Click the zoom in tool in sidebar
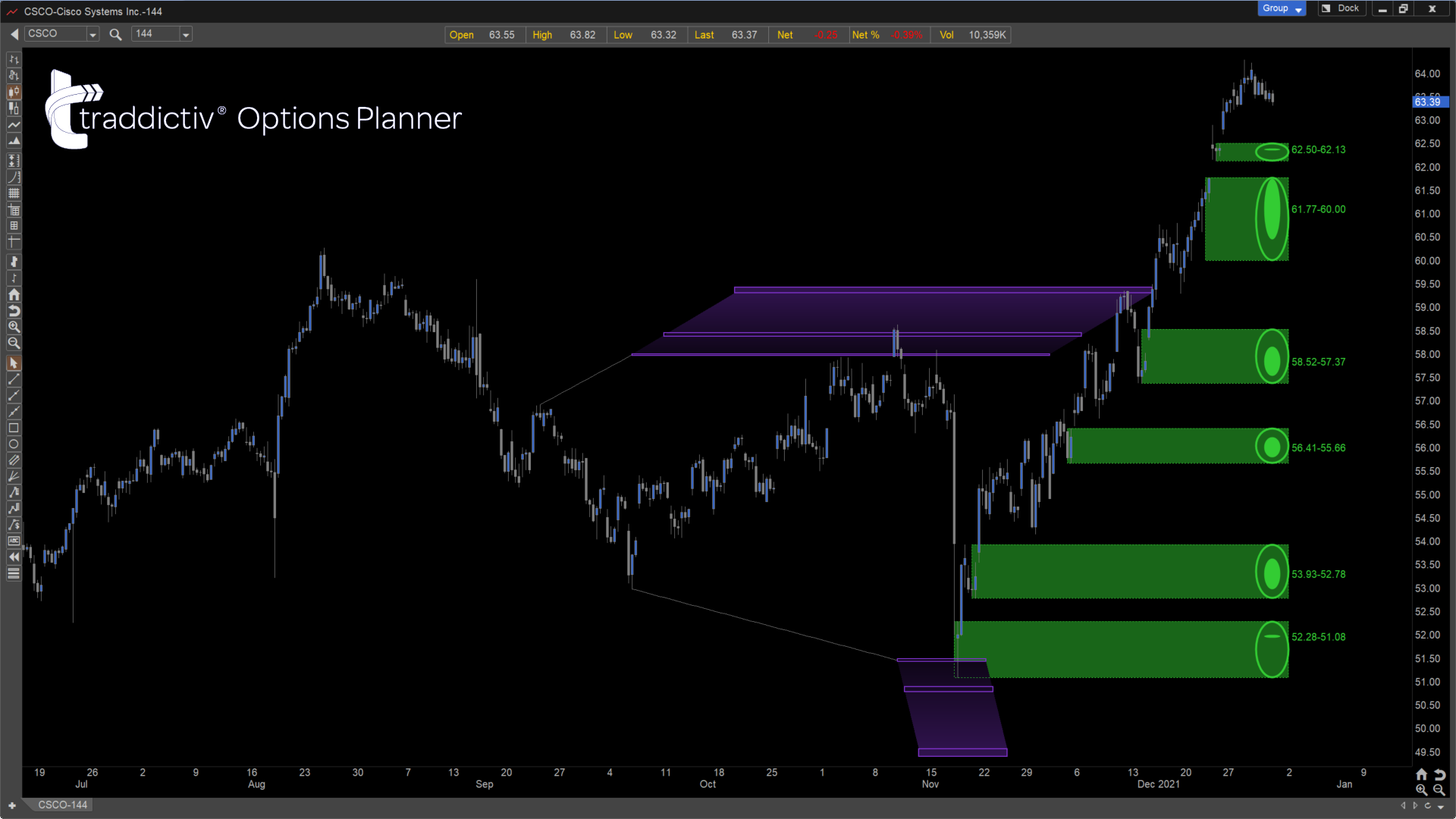Viewport: 1456px width, 819px height. pos(14,327)
